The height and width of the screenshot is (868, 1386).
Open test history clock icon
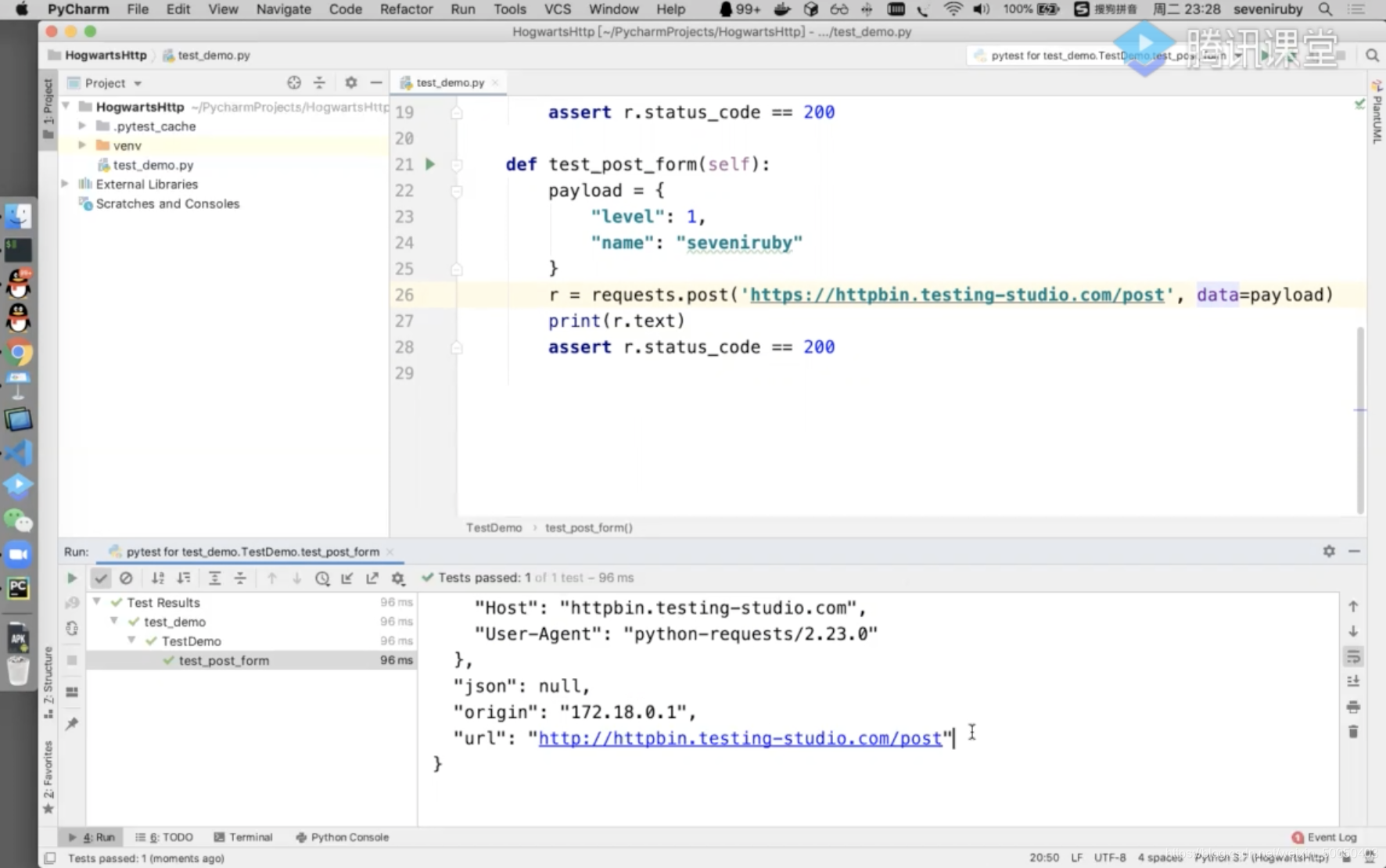tap(322, 579)
